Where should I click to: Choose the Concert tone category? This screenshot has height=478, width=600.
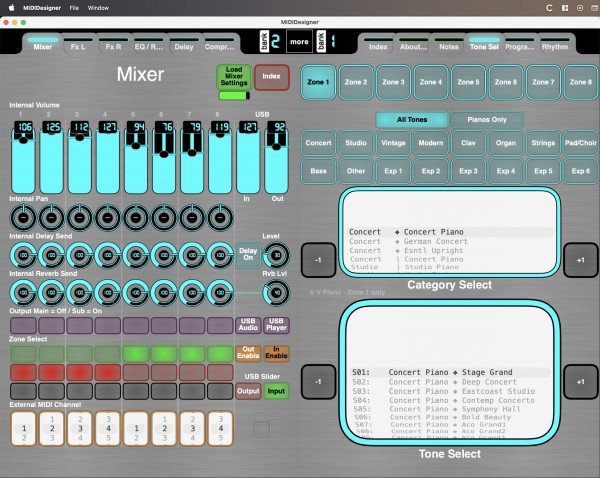point(318,143)
